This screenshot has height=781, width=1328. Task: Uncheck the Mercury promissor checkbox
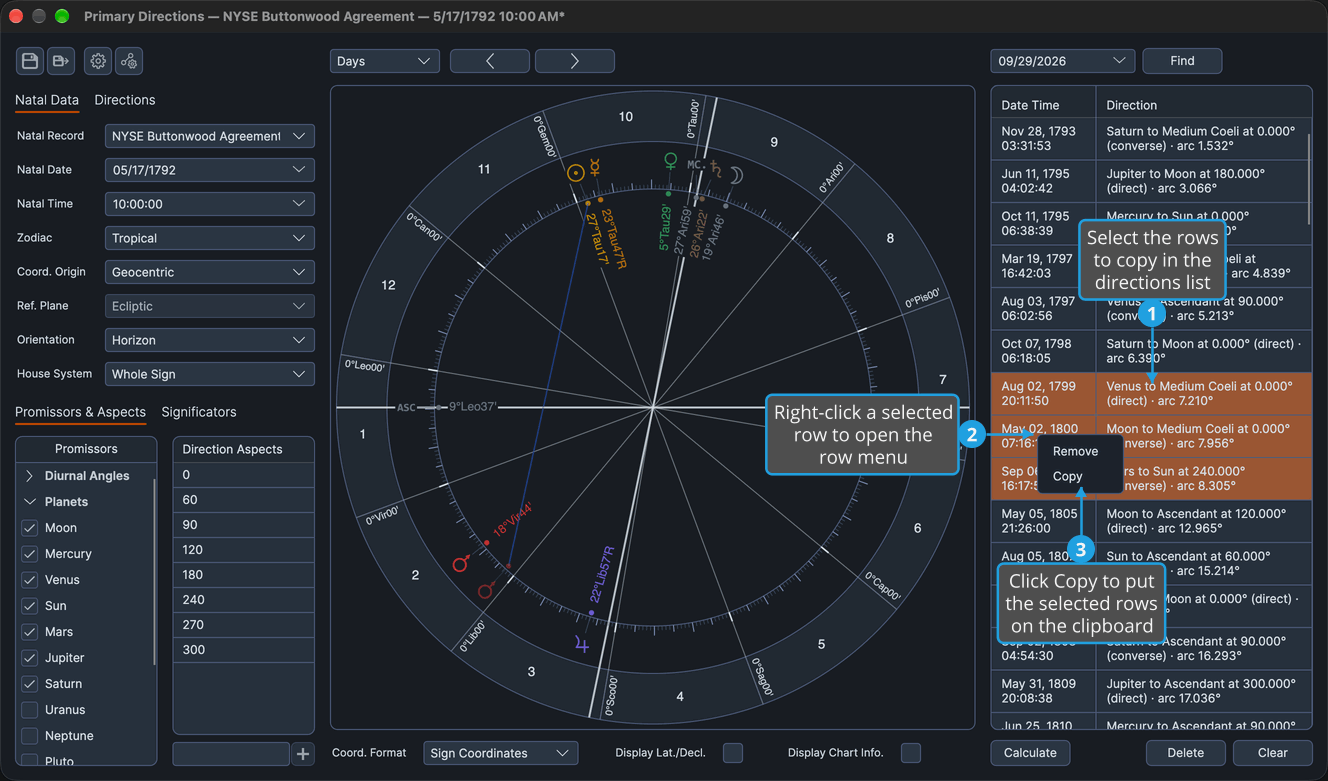point(30,554)
